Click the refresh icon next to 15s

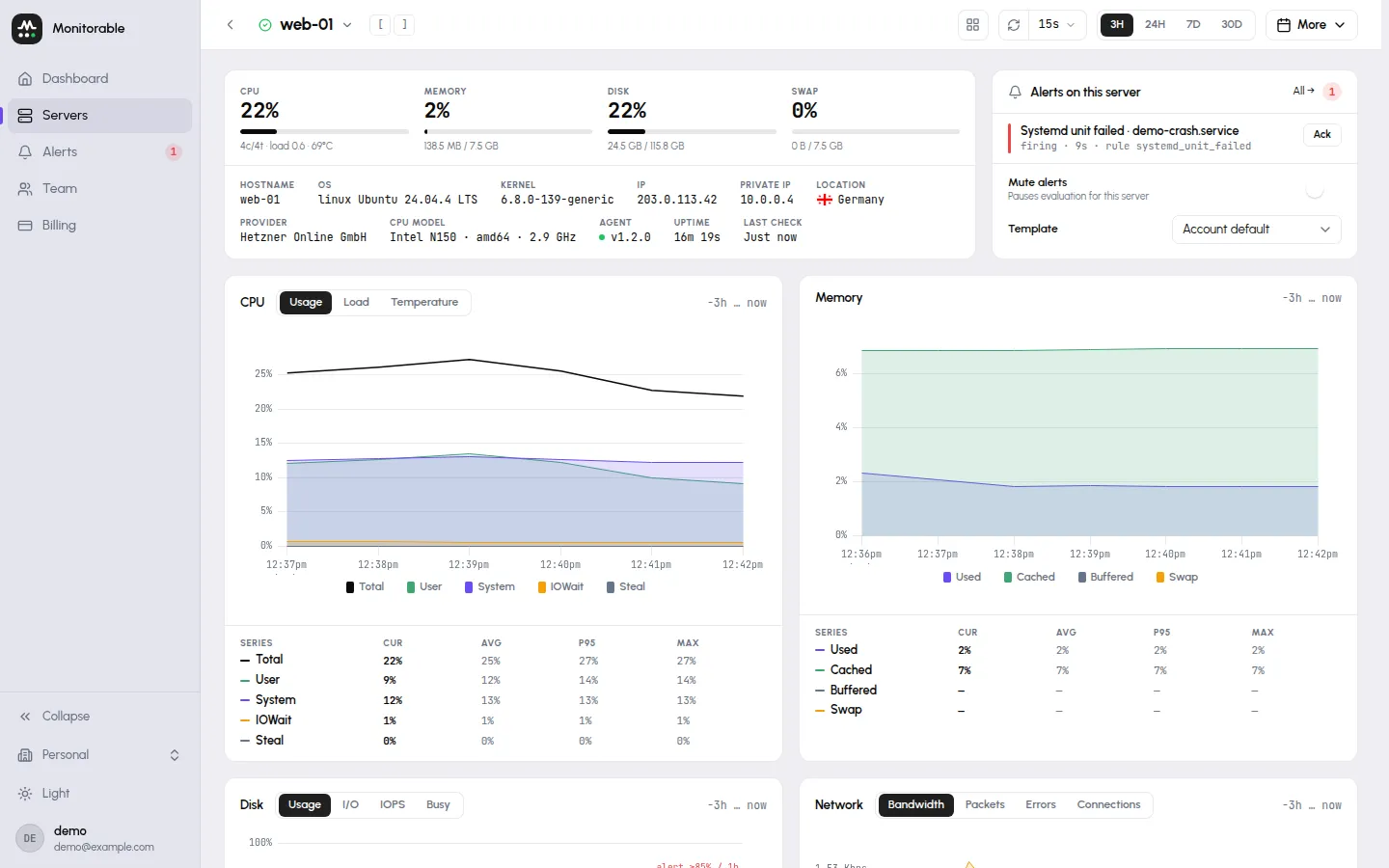point(1014,25)
